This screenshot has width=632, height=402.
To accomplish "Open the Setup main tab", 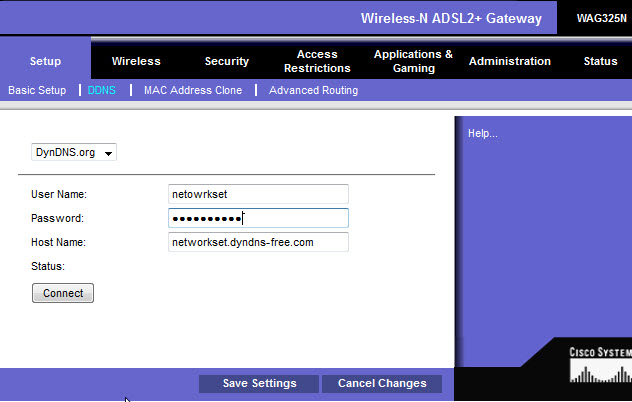I will [45, 61].
